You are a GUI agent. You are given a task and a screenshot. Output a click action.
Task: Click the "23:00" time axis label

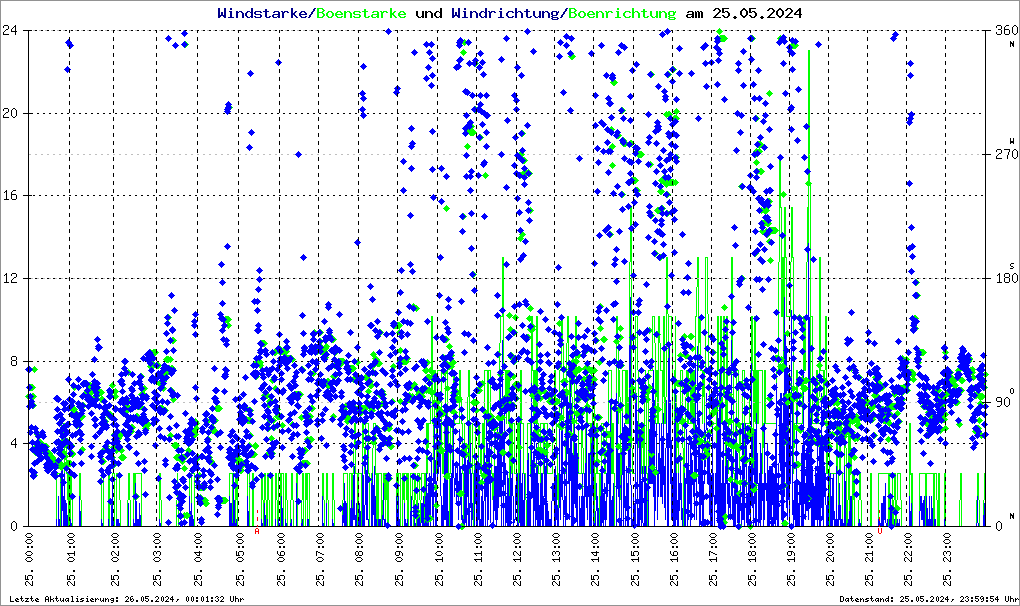(947, 547)
